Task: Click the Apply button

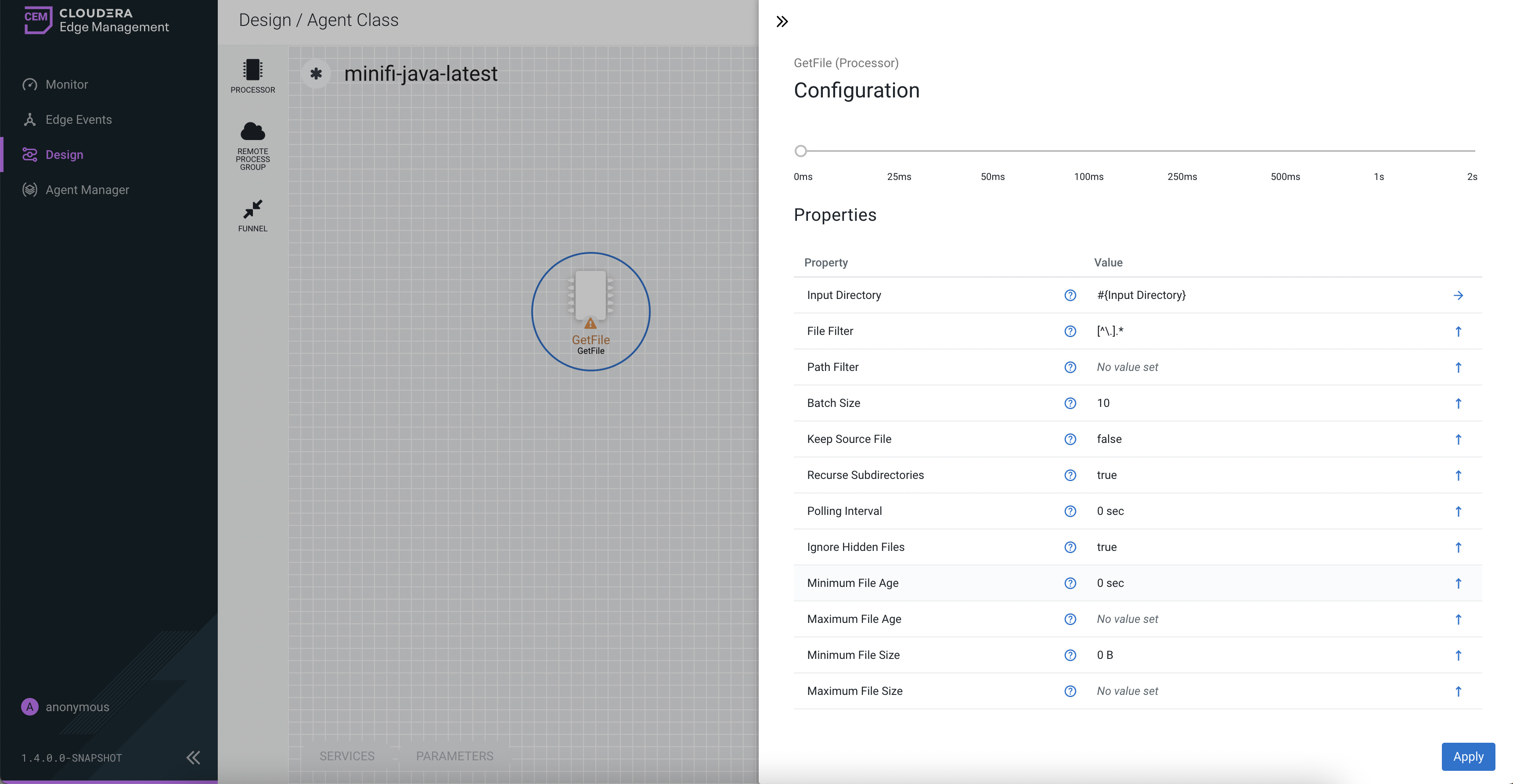Action: [1468, 756]
